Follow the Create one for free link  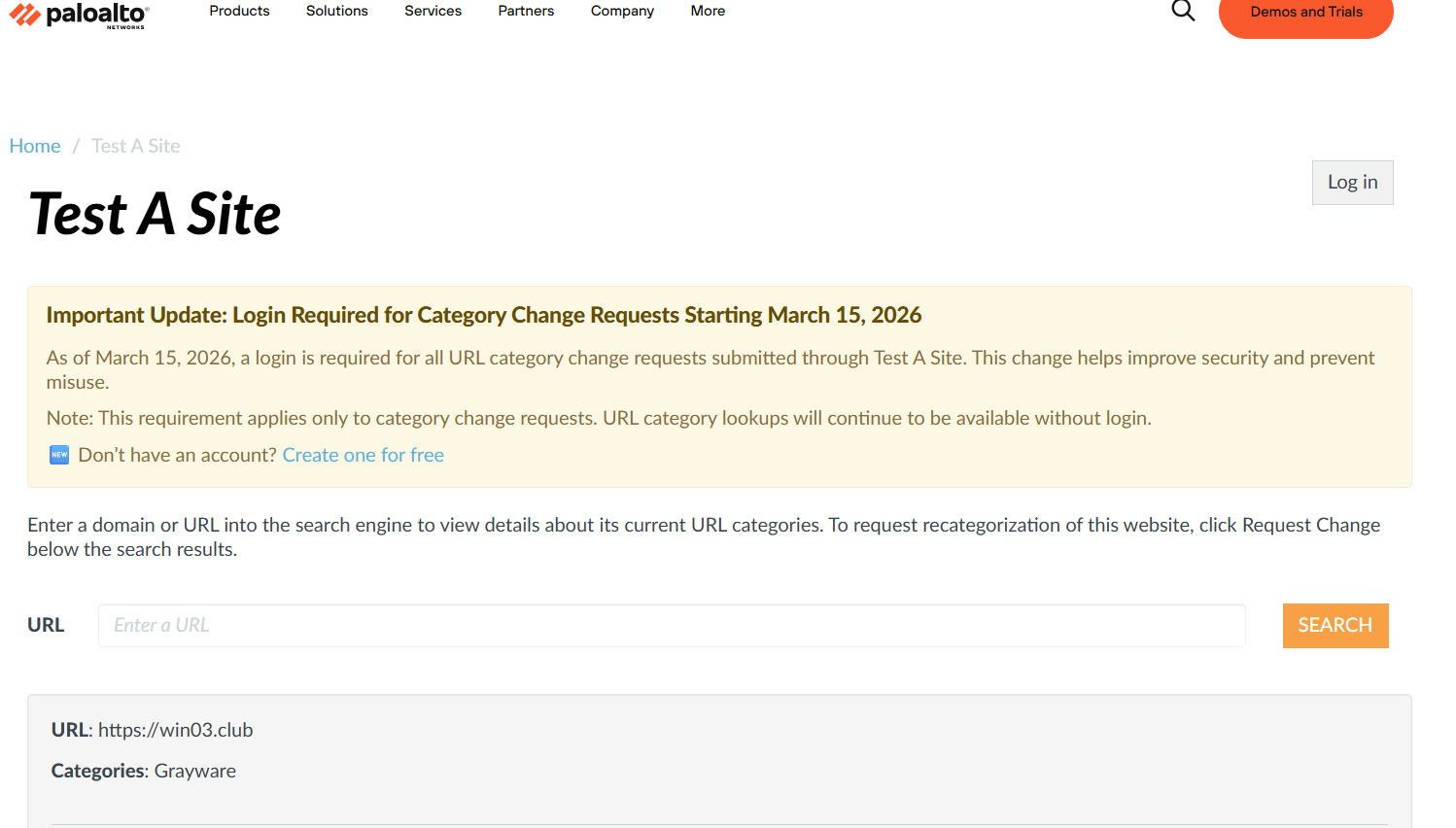[364, 455]
